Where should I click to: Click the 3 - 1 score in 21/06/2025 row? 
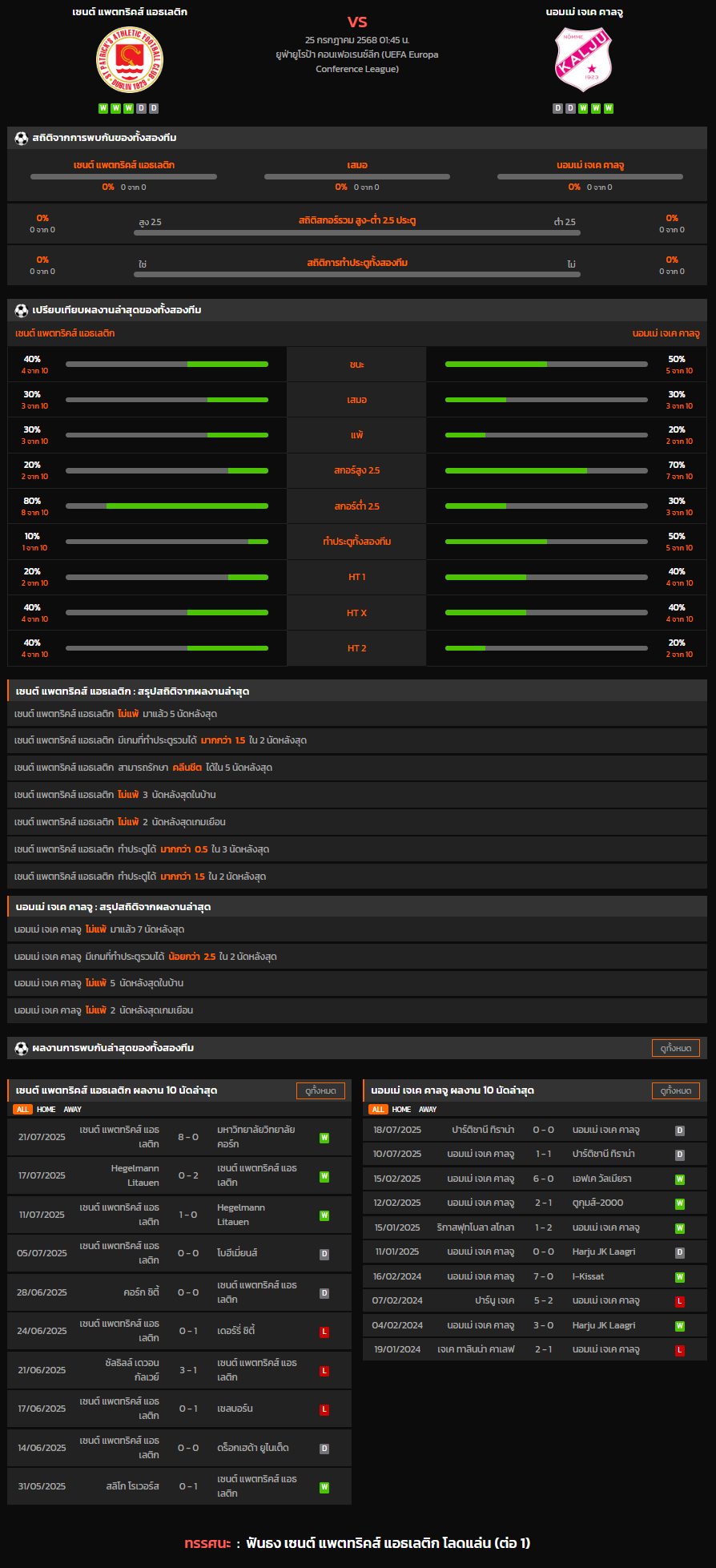tap(188, 1370)
